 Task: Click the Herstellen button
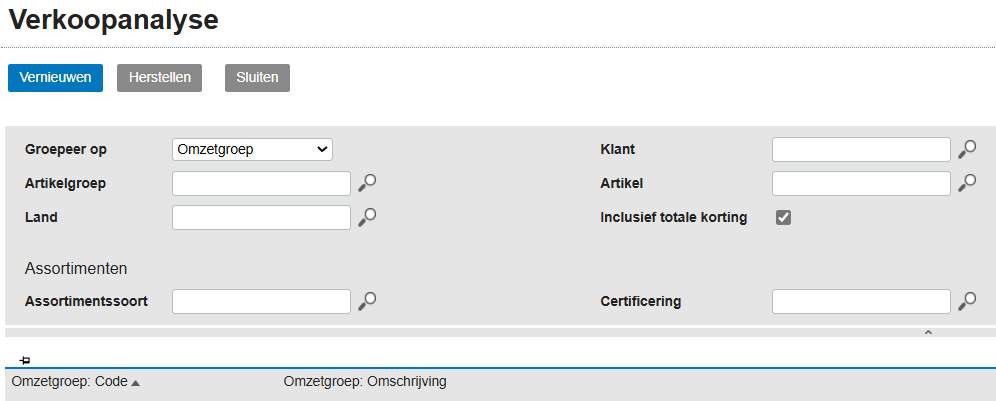pyautogui.click(x=159, y=77)
